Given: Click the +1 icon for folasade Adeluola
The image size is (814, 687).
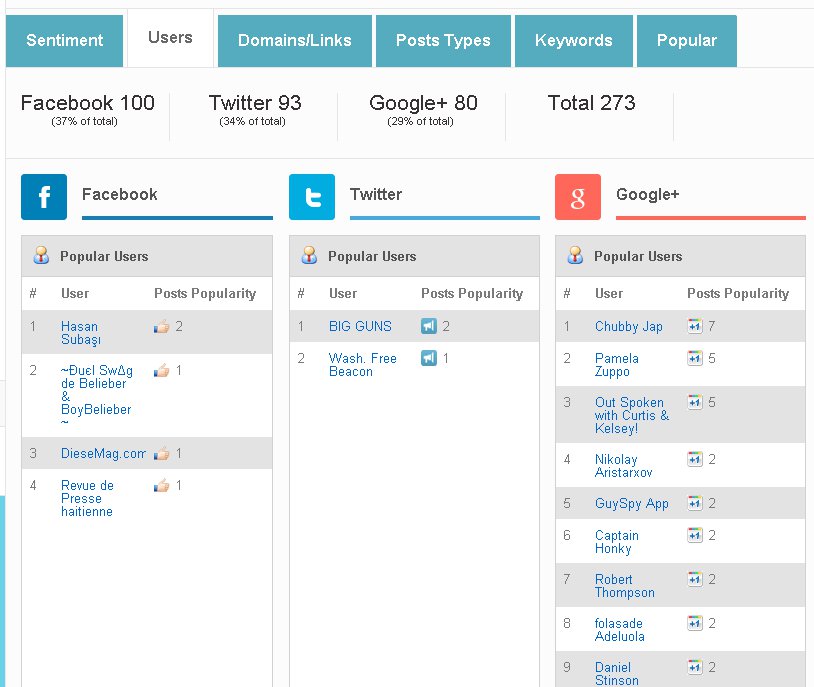Looking at the screenshot, I should 695,623.
